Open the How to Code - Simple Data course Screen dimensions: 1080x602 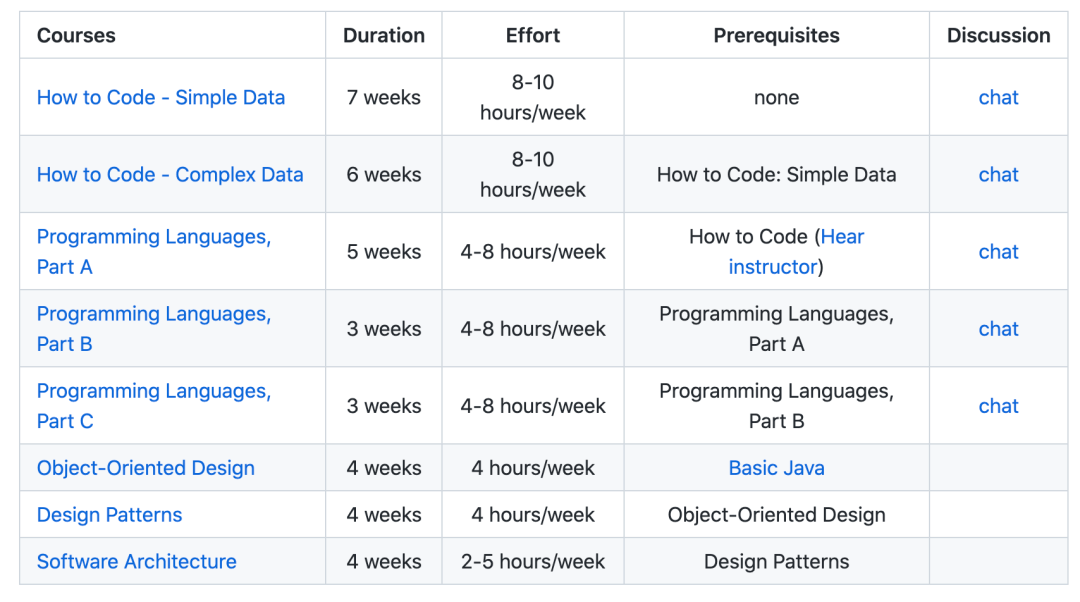pos(160,98)
